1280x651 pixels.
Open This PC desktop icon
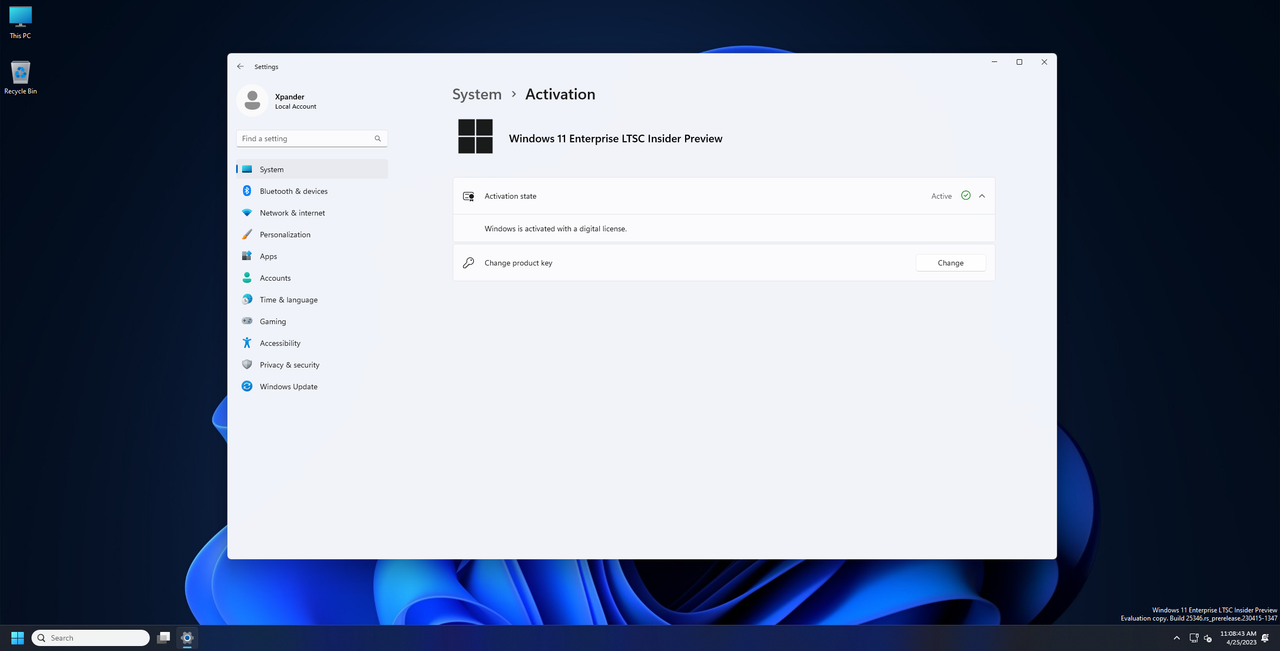coord(20,22)
